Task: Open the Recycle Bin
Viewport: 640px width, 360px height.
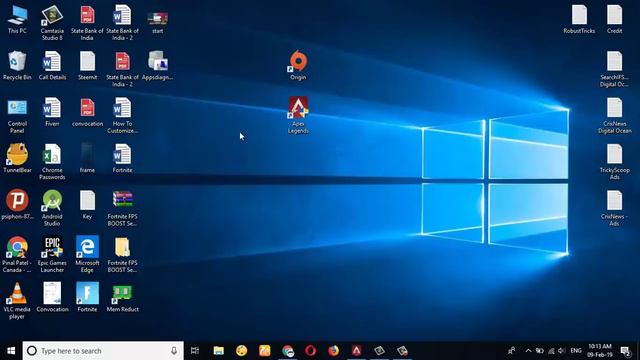Action: 17,65
